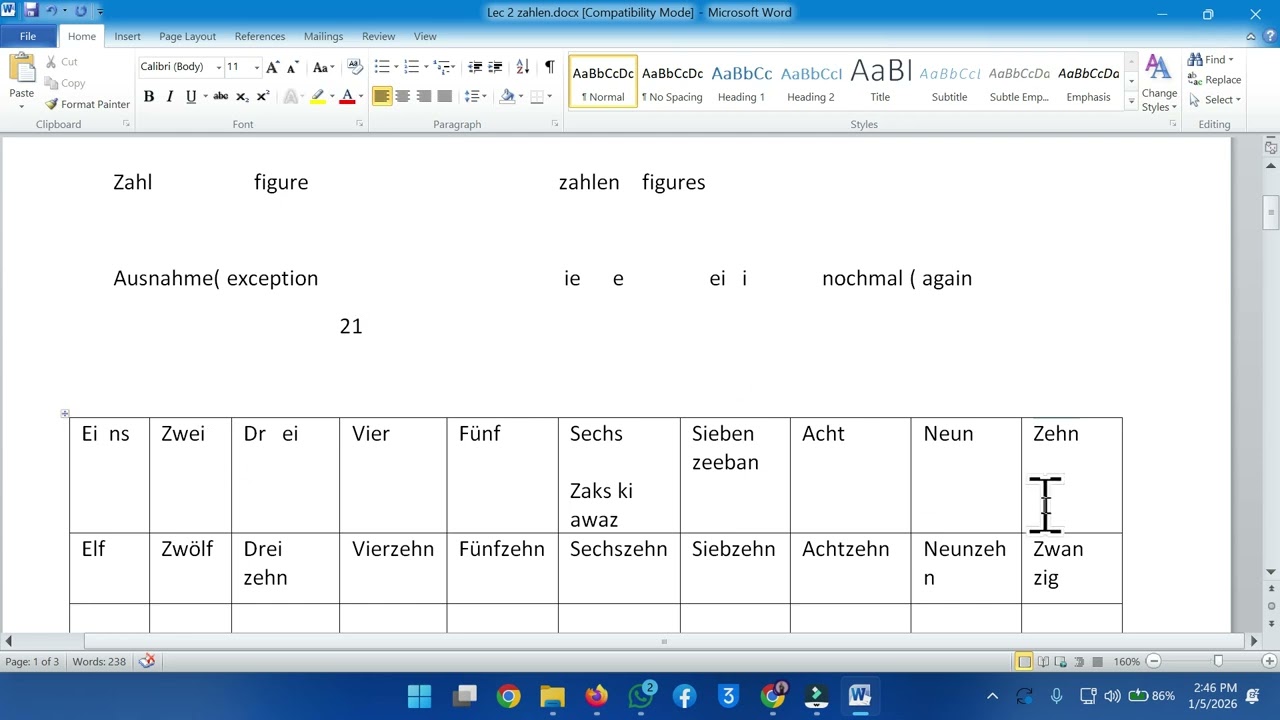Justify the paragraph text
Screen dimensions: 1280x720
(x=444, y=96)
